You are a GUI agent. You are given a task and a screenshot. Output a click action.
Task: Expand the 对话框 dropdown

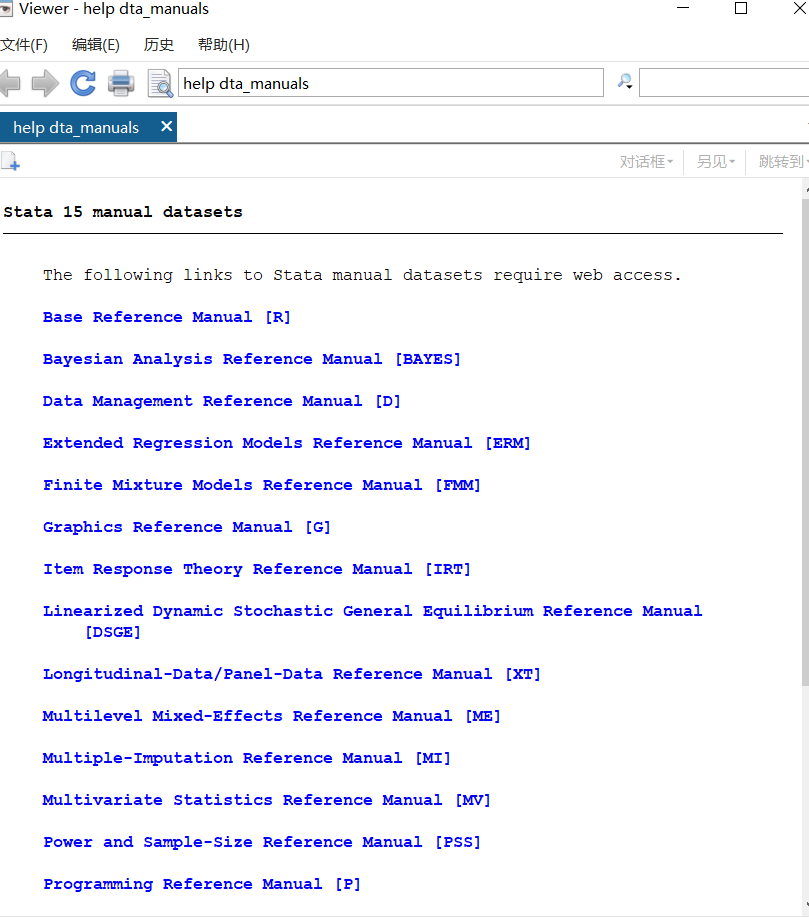(646, 161)
